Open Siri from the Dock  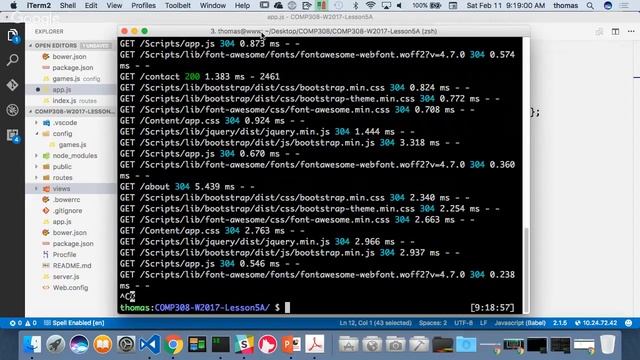[79, 344]
